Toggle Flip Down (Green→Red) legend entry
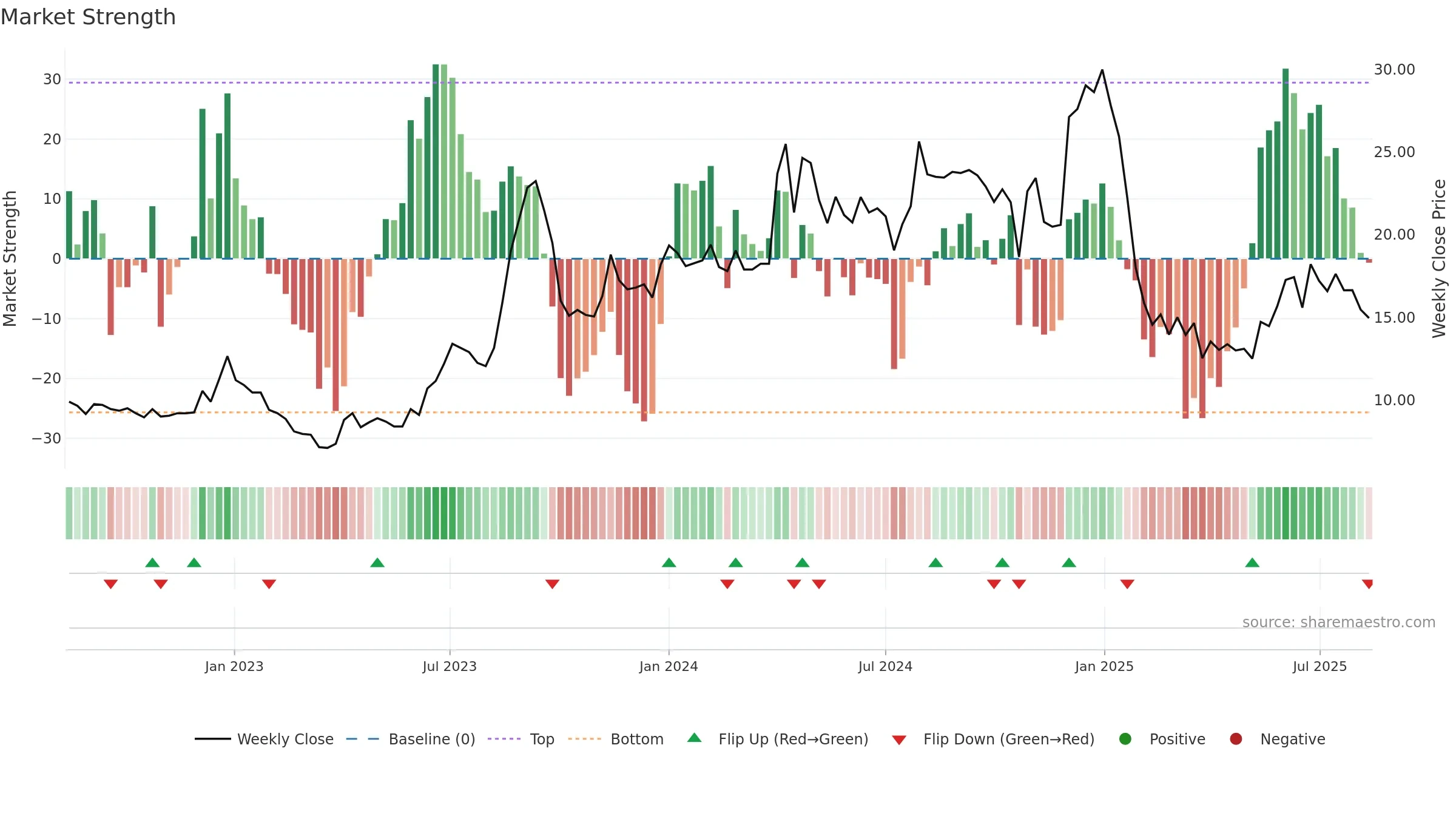The height and width of the screenshot is (819, 1456). point(994,739)
